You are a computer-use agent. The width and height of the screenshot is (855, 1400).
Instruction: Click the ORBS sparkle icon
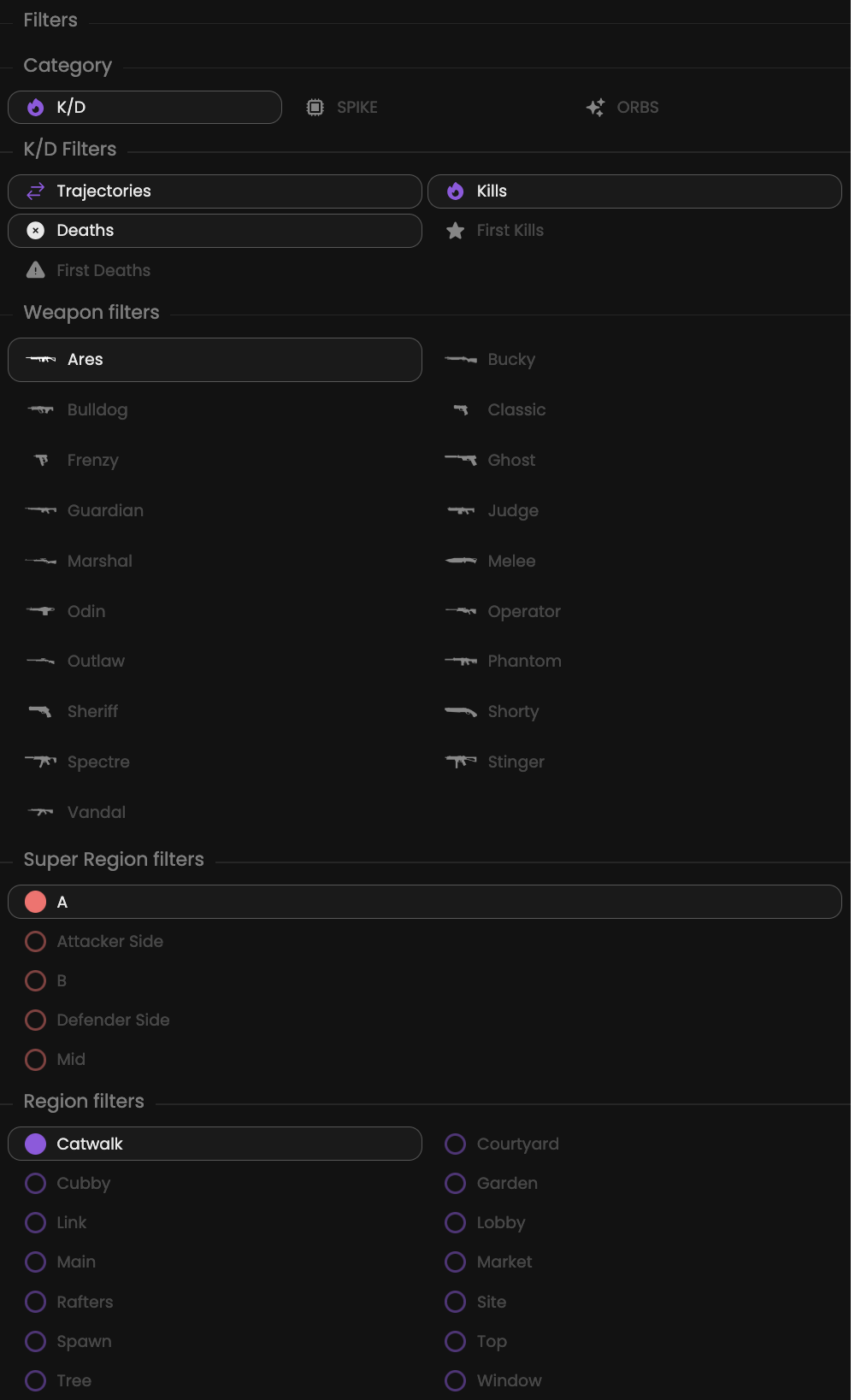[x=596, y=107]
